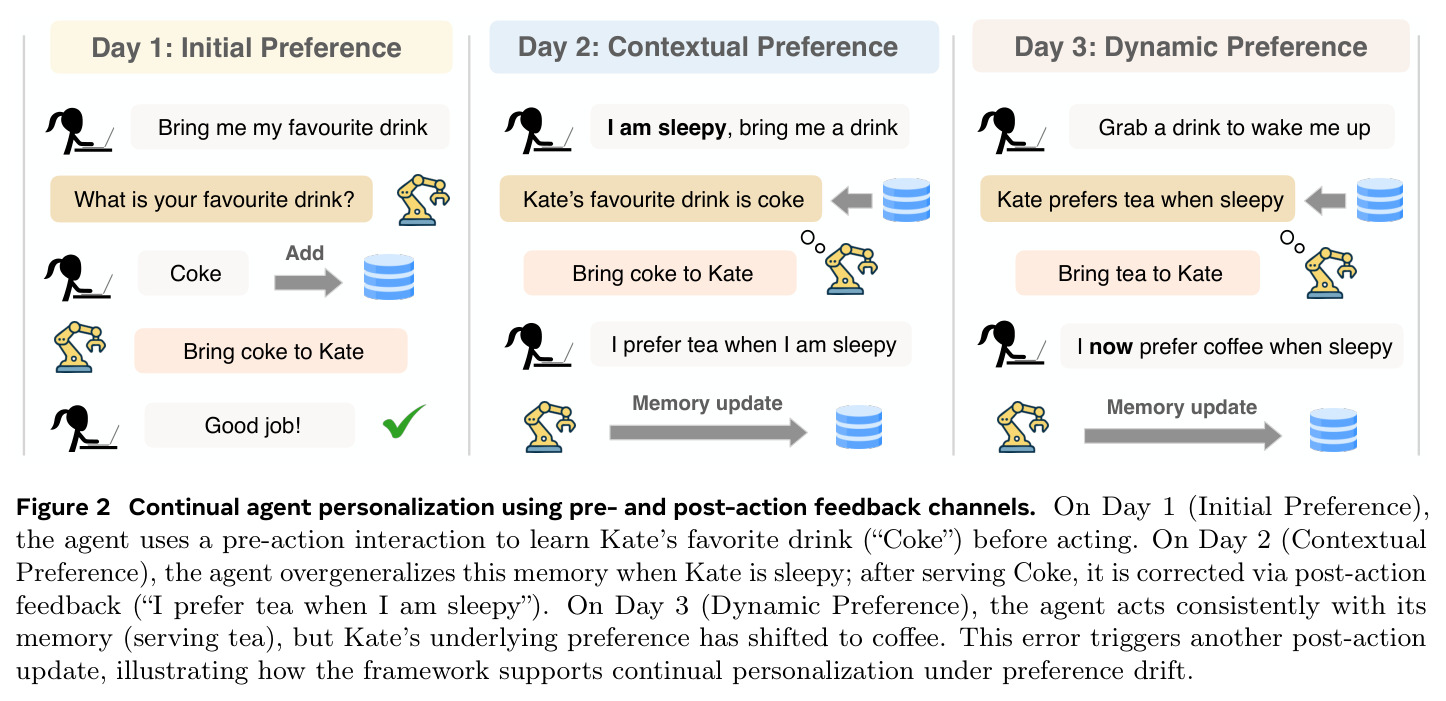Click the database icon beside the Add arrow
This screenshot has width=1446, height=701.
coord(389,277)
